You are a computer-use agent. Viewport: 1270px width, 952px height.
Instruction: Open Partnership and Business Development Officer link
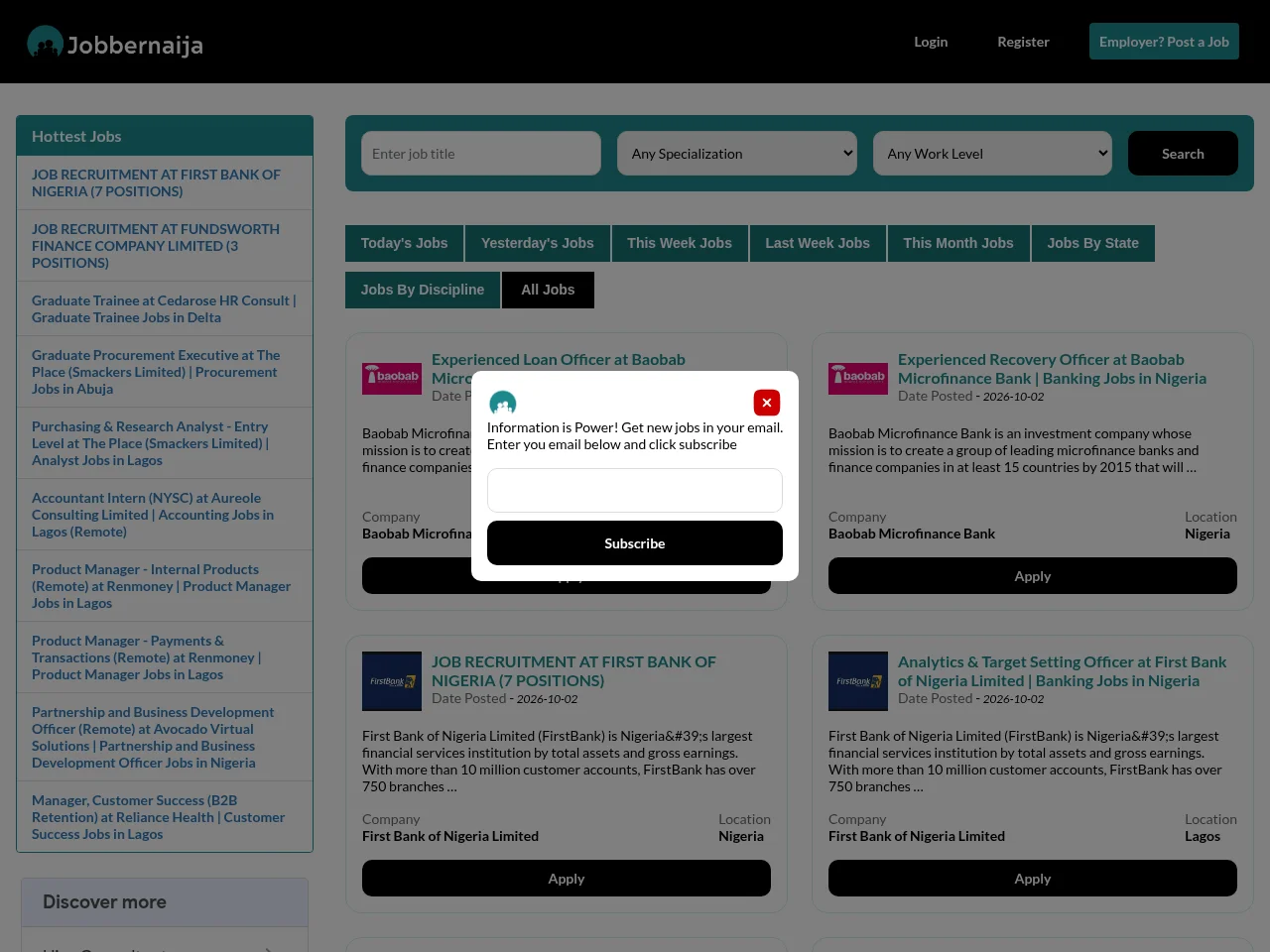[153, 737]
